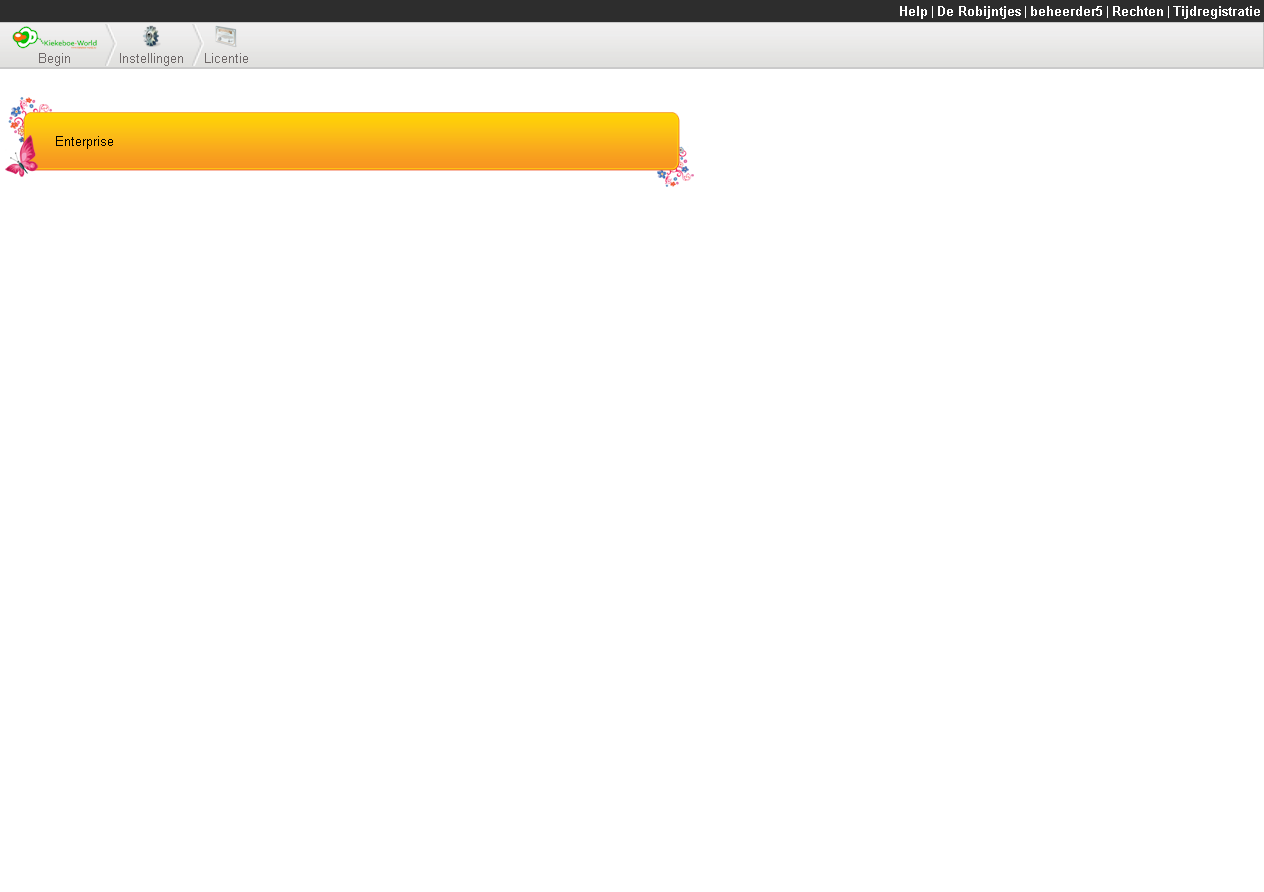Viewport: 1264px width, 892px height.
Task: Click chevron separator between Instellingen and Licentie
Action: pyautogui.click(x=197, y=46)
